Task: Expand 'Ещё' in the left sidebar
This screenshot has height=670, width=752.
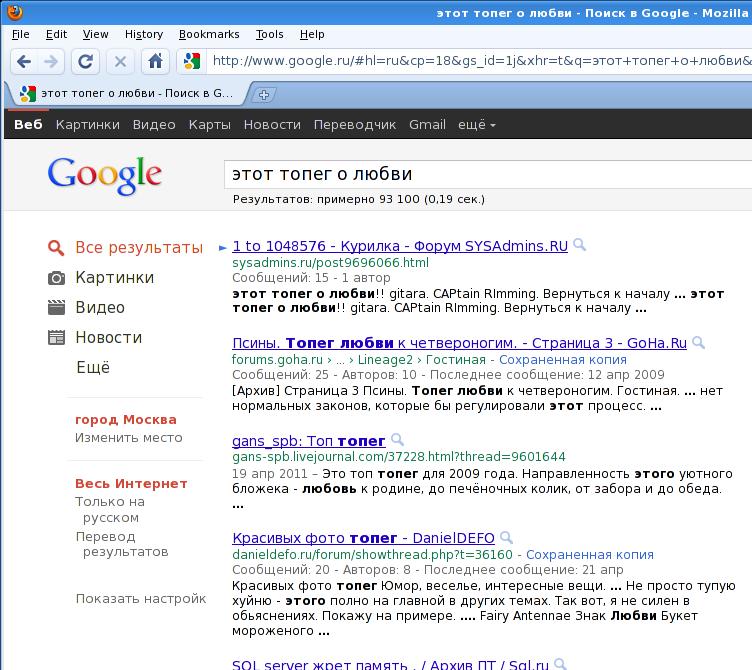Action: point(93,367)
